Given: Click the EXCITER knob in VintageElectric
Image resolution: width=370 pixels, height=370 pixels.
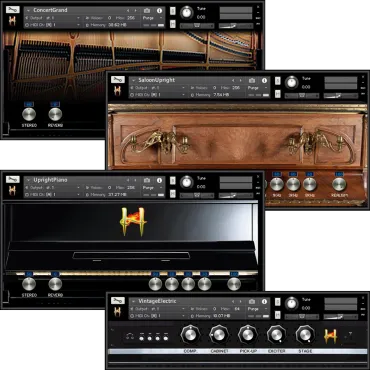Looking at the screenshot, I should point(276,335).
